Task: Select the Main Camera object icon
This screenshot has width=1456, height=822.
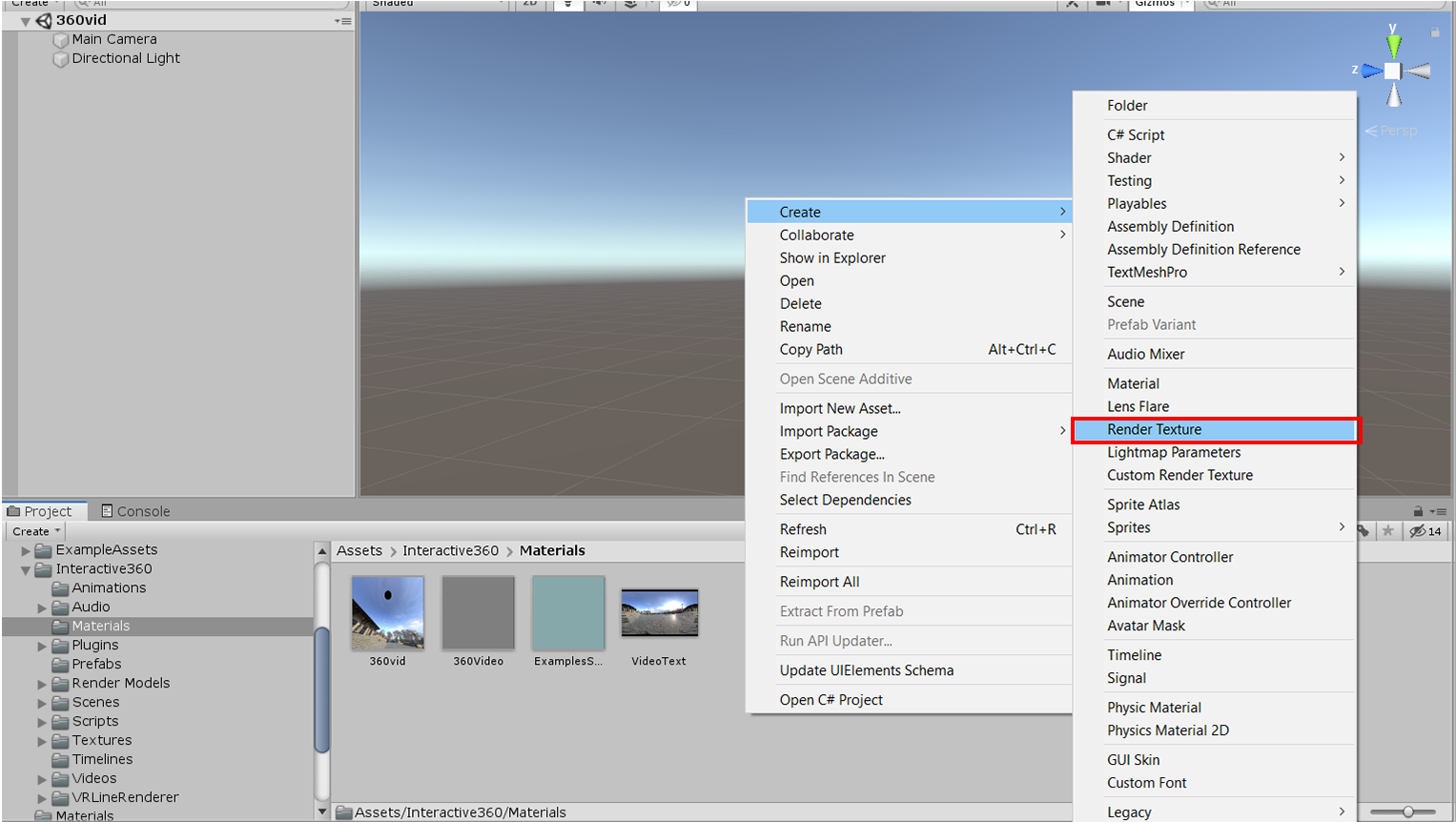Action: 61,40
